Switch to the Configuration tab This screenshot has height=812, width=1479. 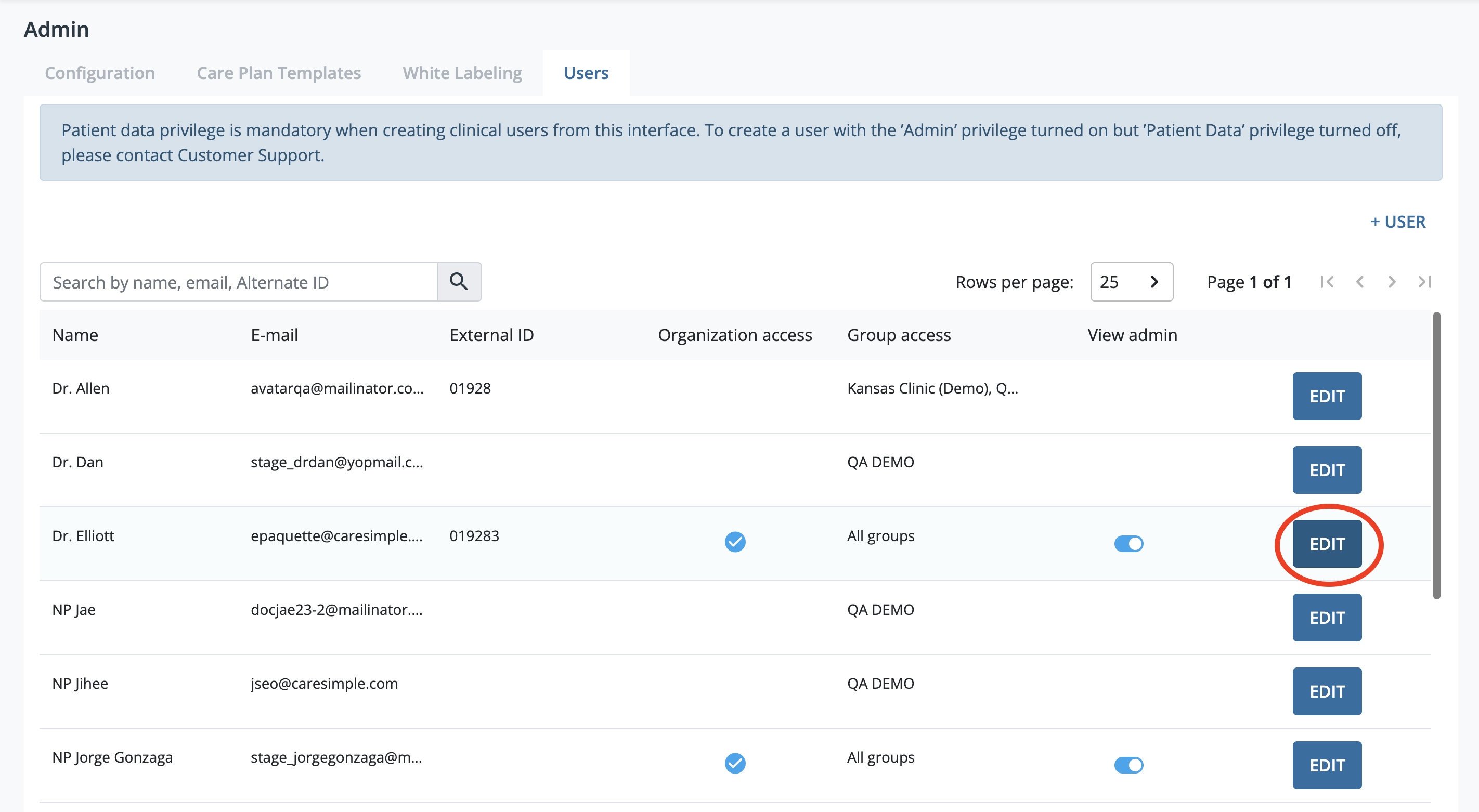tap(100, 73)
